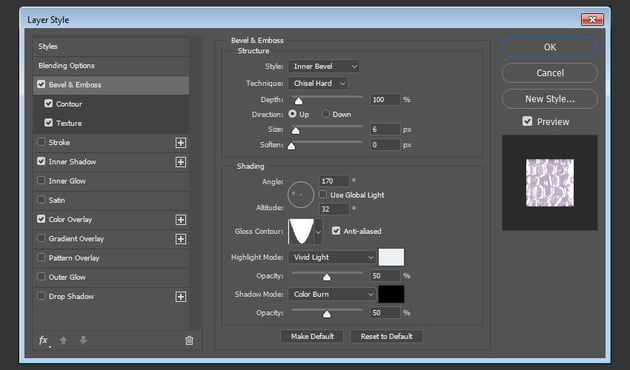Click the Depth percentage input field
The height and width of the screenshot is (370, 630).
[x=385, y=99]
